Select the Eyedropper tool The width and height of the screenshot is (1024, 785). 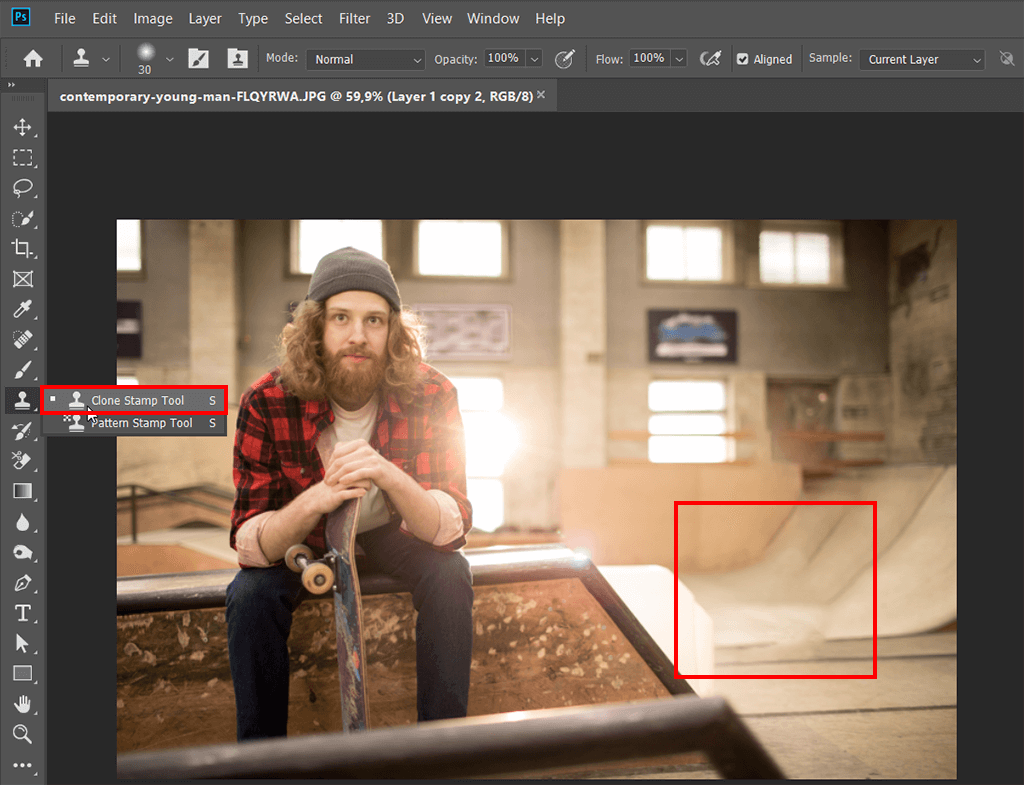22,309
